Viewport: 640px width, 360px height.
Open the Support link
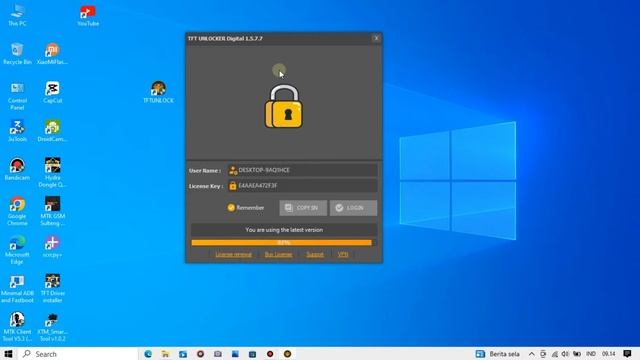click(315, 254)
